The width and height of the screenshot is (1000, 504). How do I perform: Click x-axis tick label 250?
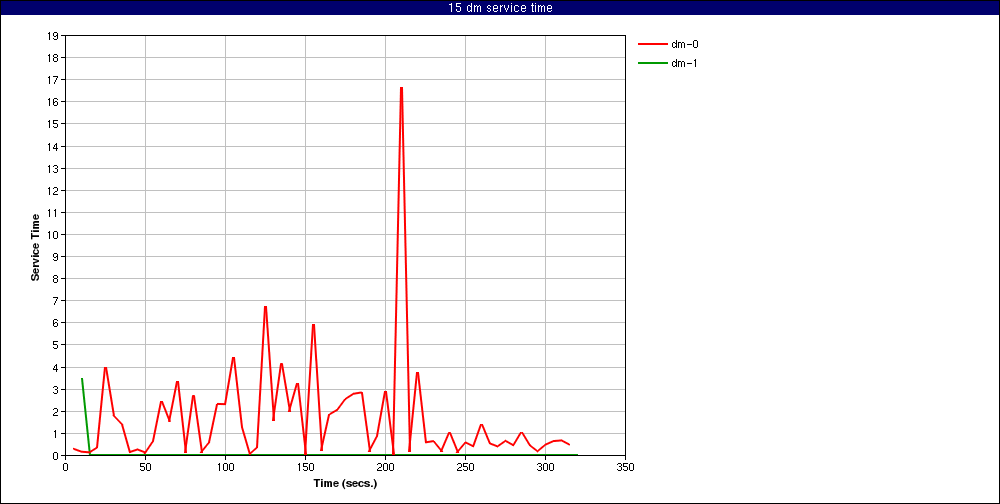(465, 467)
